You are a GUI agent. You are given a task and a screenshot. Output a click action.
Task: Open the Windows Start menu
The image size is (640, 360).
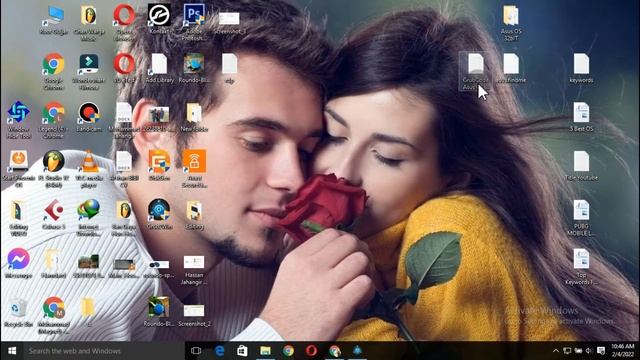coord(12,351)
